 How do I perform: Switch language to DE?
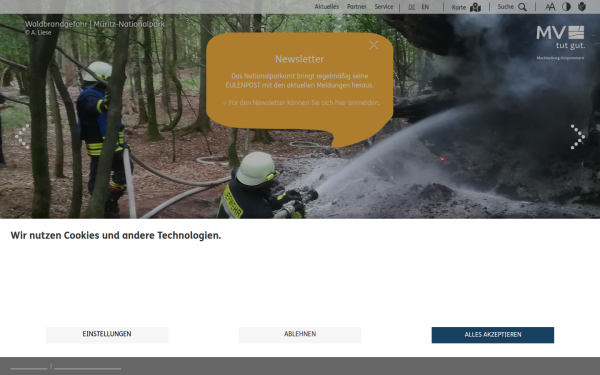[x=411, y=7]
